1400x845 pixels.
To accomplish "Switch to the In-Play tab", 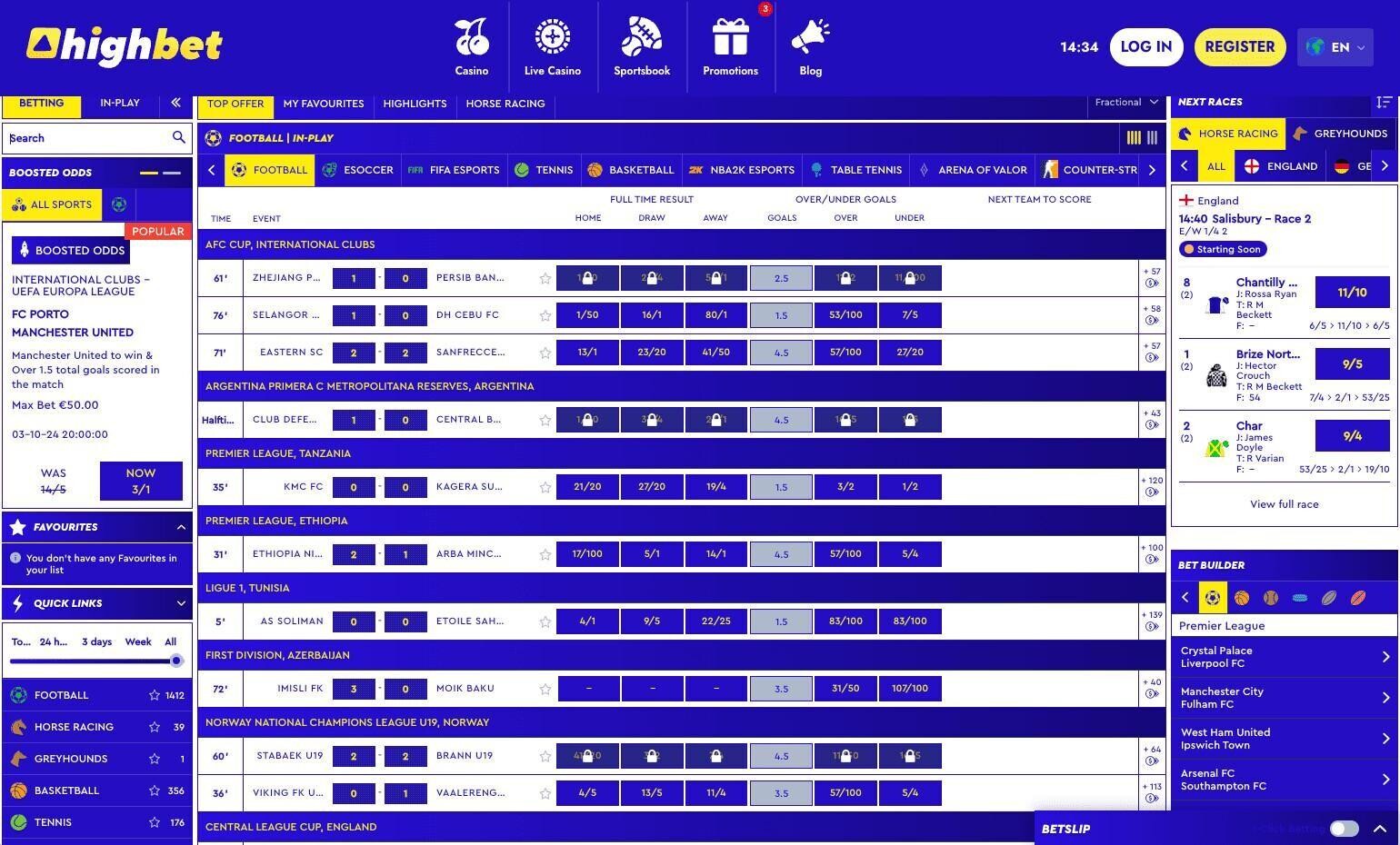I will click(x=120, y=104).
